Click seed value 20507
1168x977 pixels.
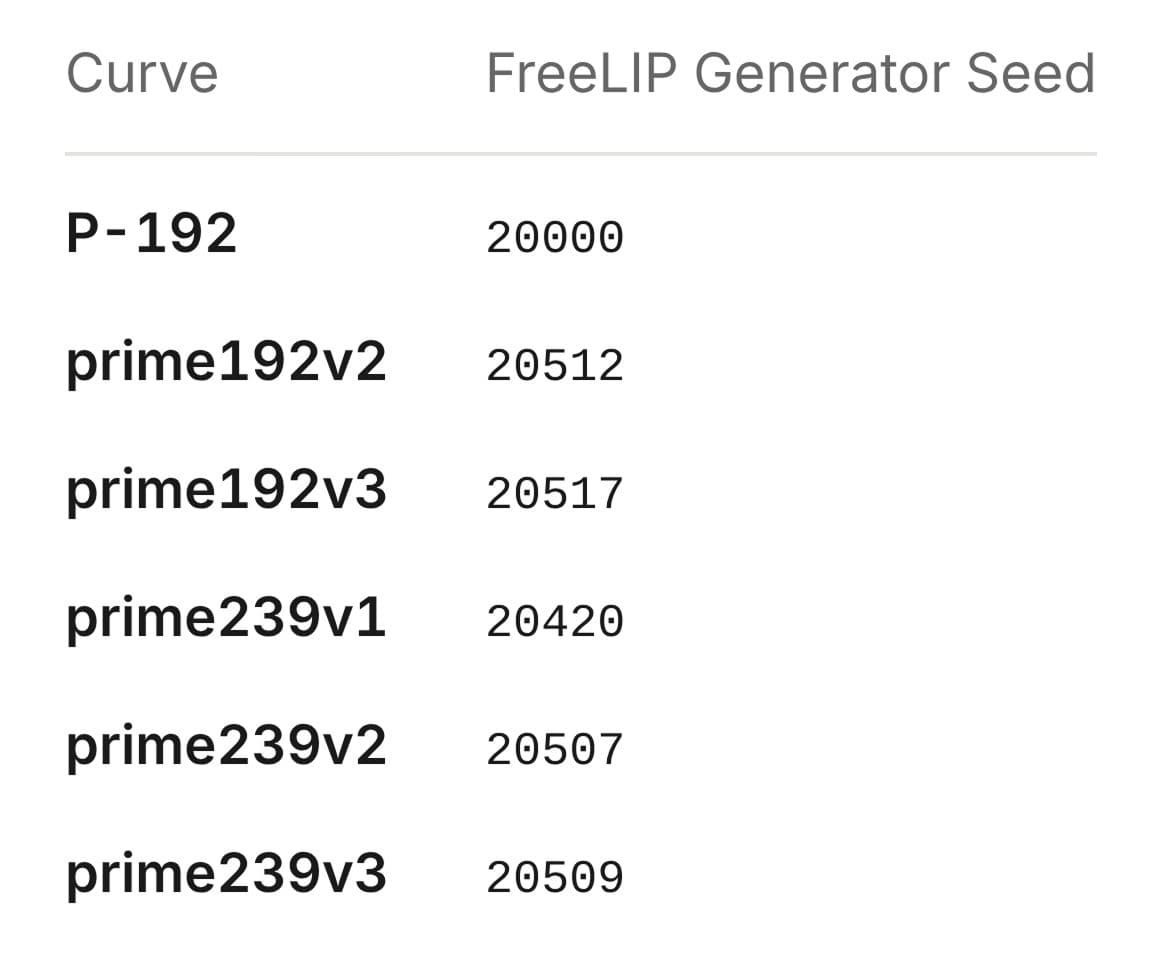(x=555, y=751)
